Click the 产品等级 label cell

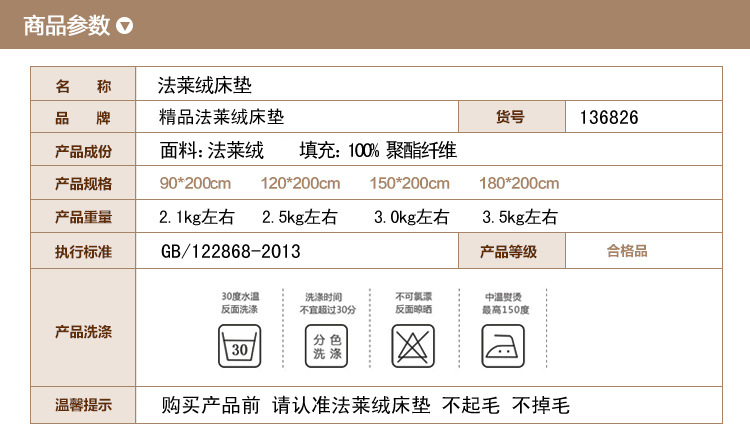click(512, 251)
